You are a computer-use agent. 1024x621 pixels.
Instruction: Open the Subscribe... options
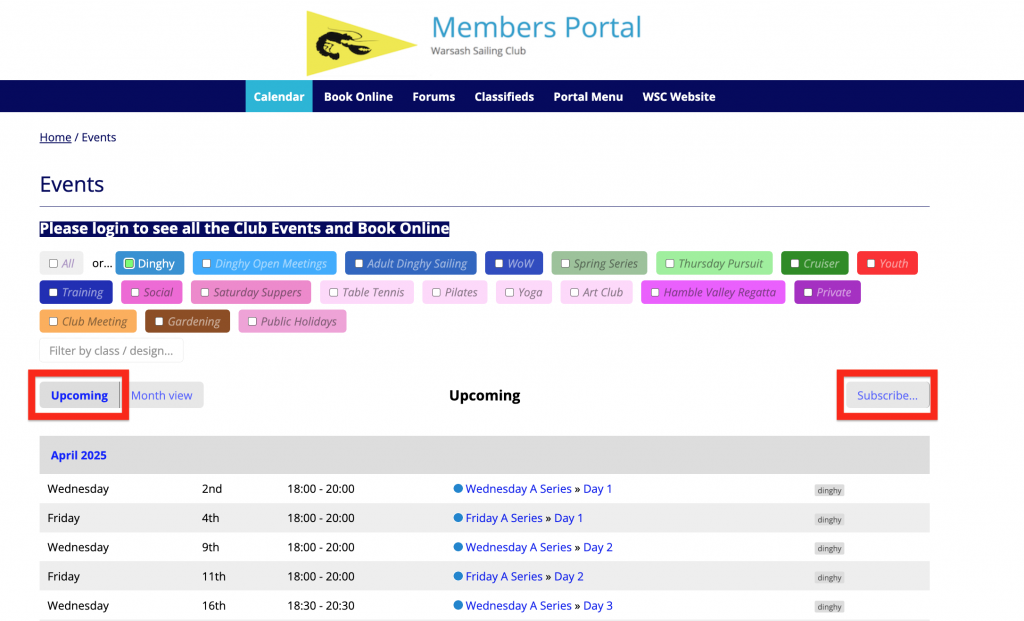pos(887,395)
